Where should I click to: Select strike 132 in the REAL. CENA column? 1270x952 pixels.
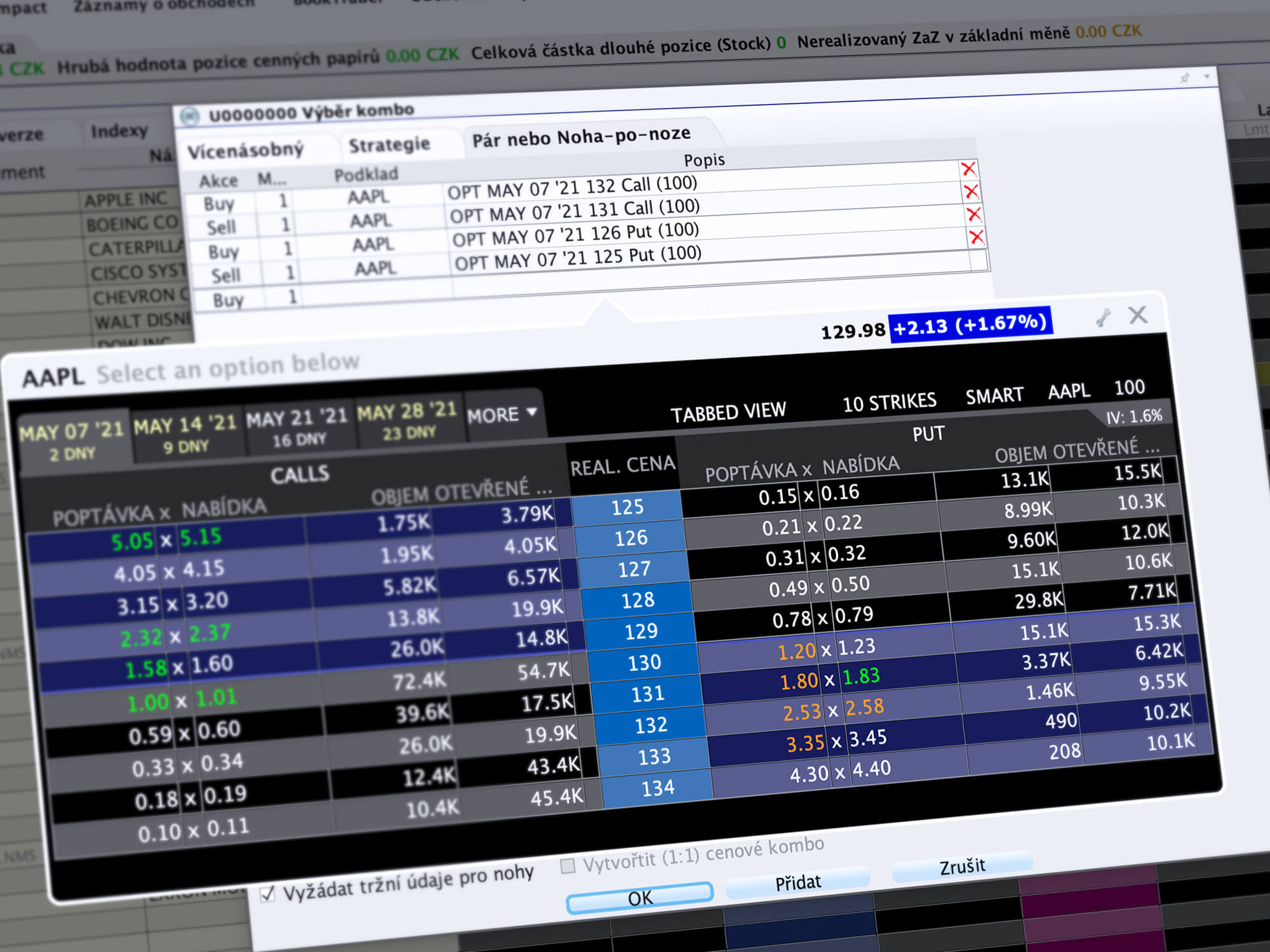[651, 725]
